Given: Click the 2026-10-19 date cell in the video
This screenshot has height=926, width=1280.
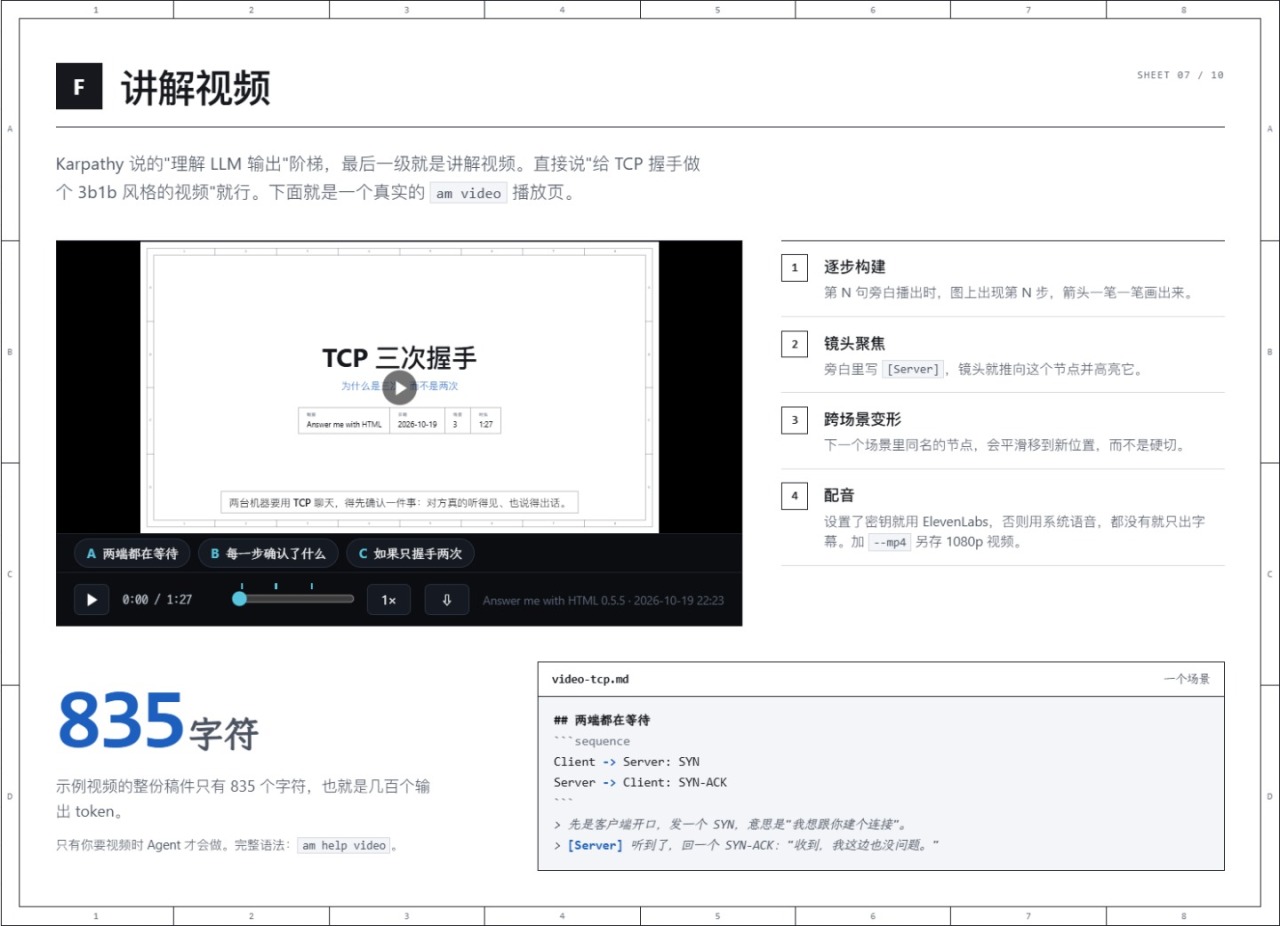Looking at the screenshot, I should (x=417, y=421).
